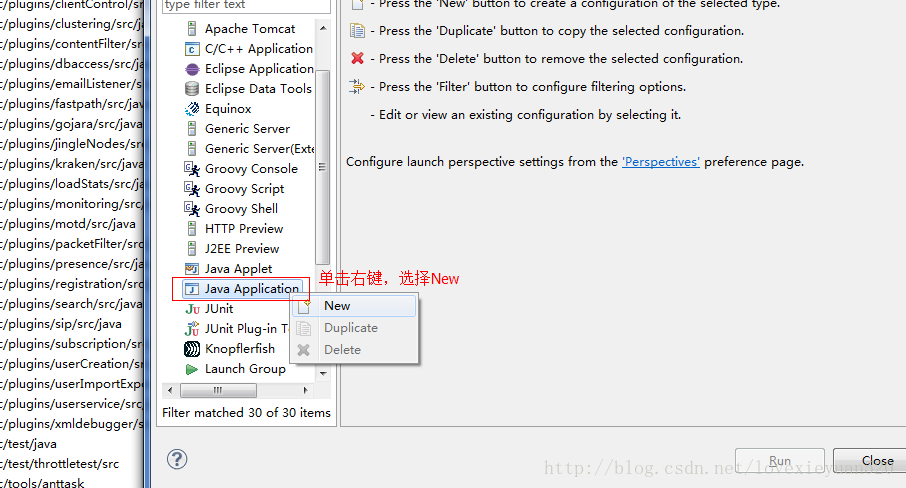The width and height of the screenshot is (906, 488).
Task: Click the Equinox icon
Action: click(192, 109)
